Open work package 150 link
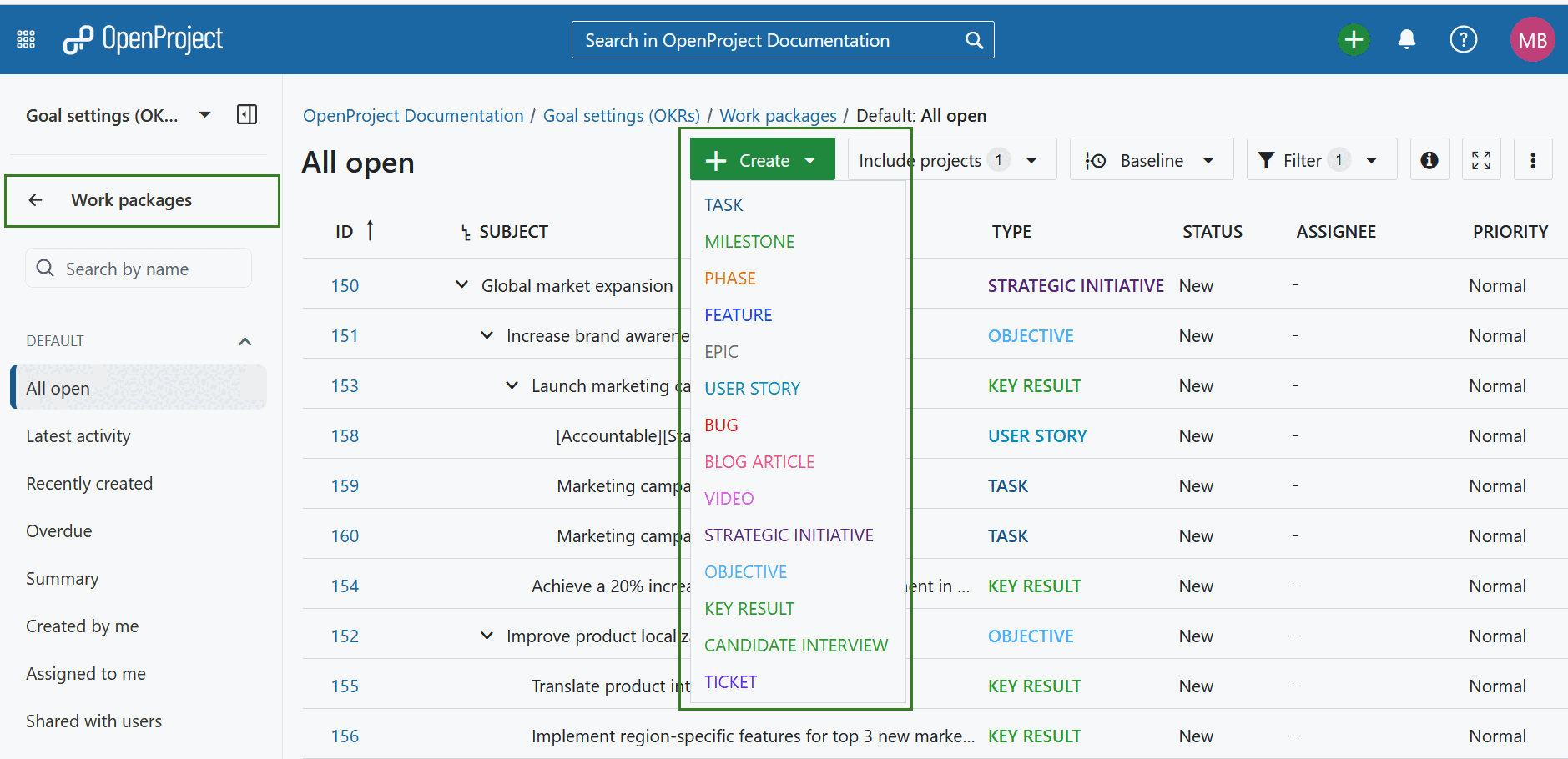Viewport: 1568px width, 759px height. pyautogui.click(x=345, y=284)
